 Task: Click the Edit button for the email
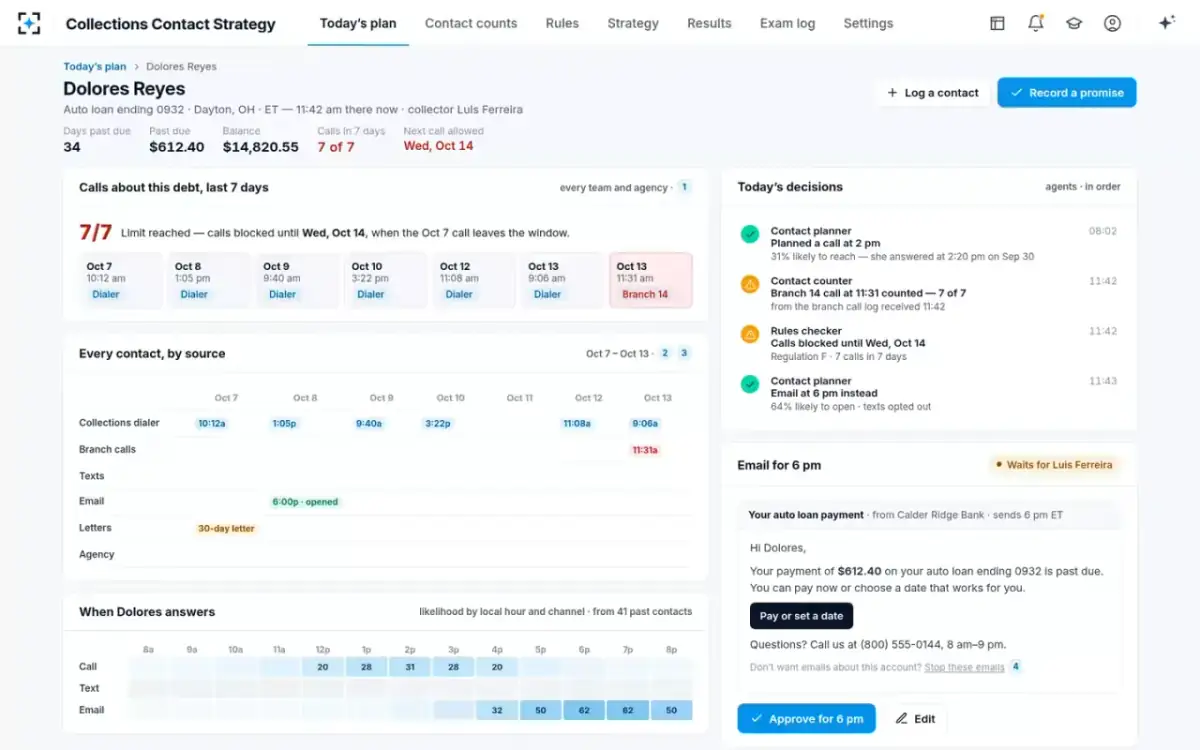coord(915,718)
